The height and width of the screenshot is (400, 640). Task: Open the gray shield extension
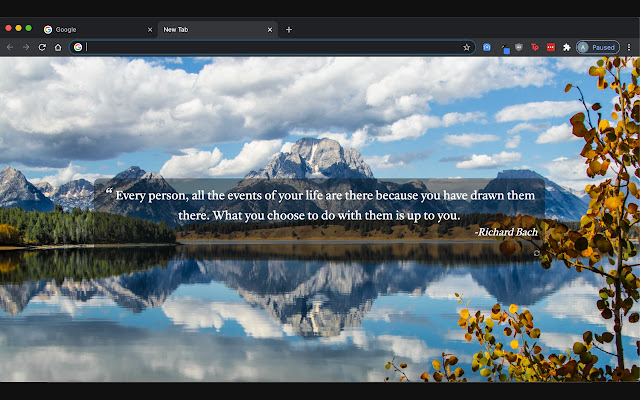point(519,47)
